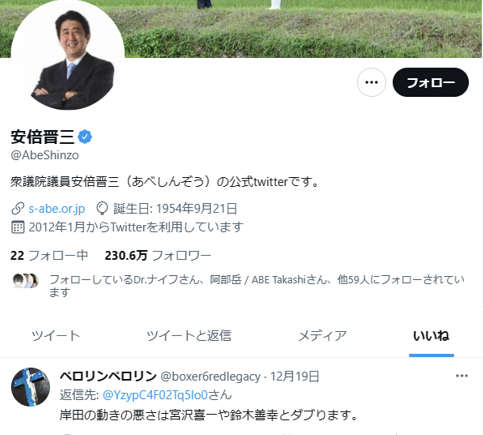Switch to the ツイート tab
Viewport: 483px width, 435px height.
click(56, 335)
